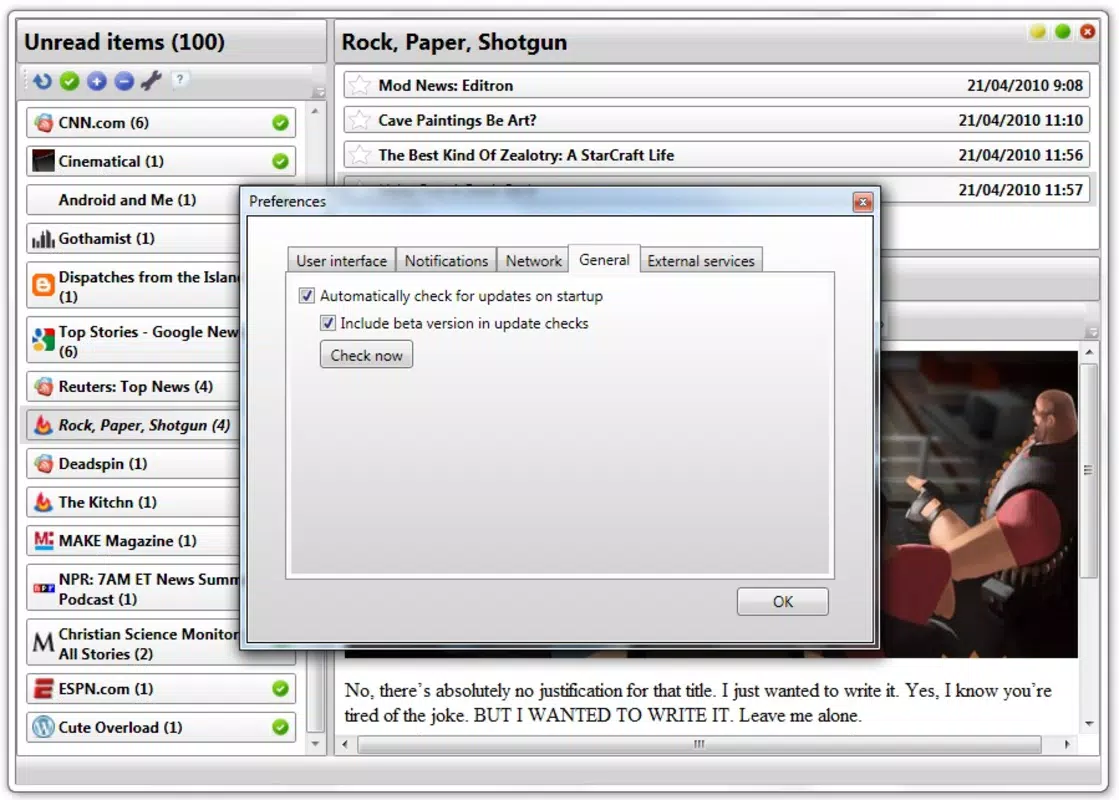Select the Rock, Paper, Shotgun (4) feed
Viewport: 1119px width, 800px height.
(x=133, y=425)
